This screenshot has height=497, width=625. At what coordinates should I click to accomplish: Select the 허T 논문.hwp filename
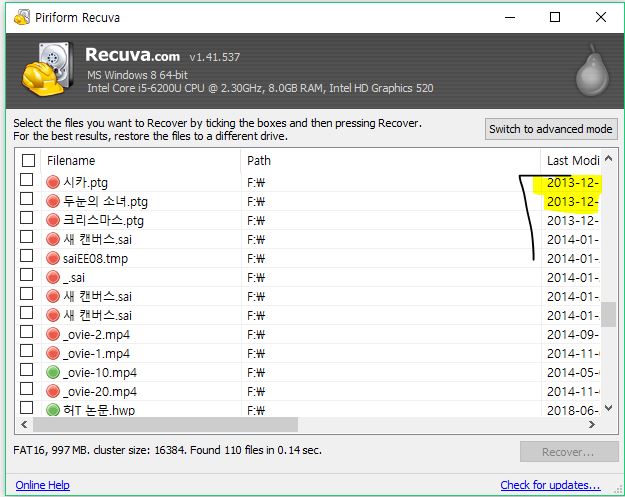pos(99,410)
